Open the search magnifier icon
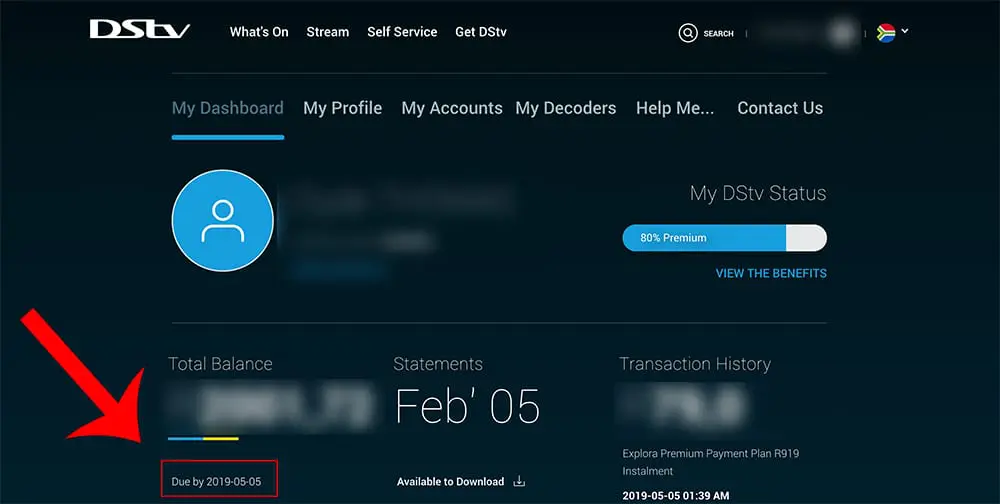The height and width of the screenshot is (504, 1000). click(x=688, y=33)
